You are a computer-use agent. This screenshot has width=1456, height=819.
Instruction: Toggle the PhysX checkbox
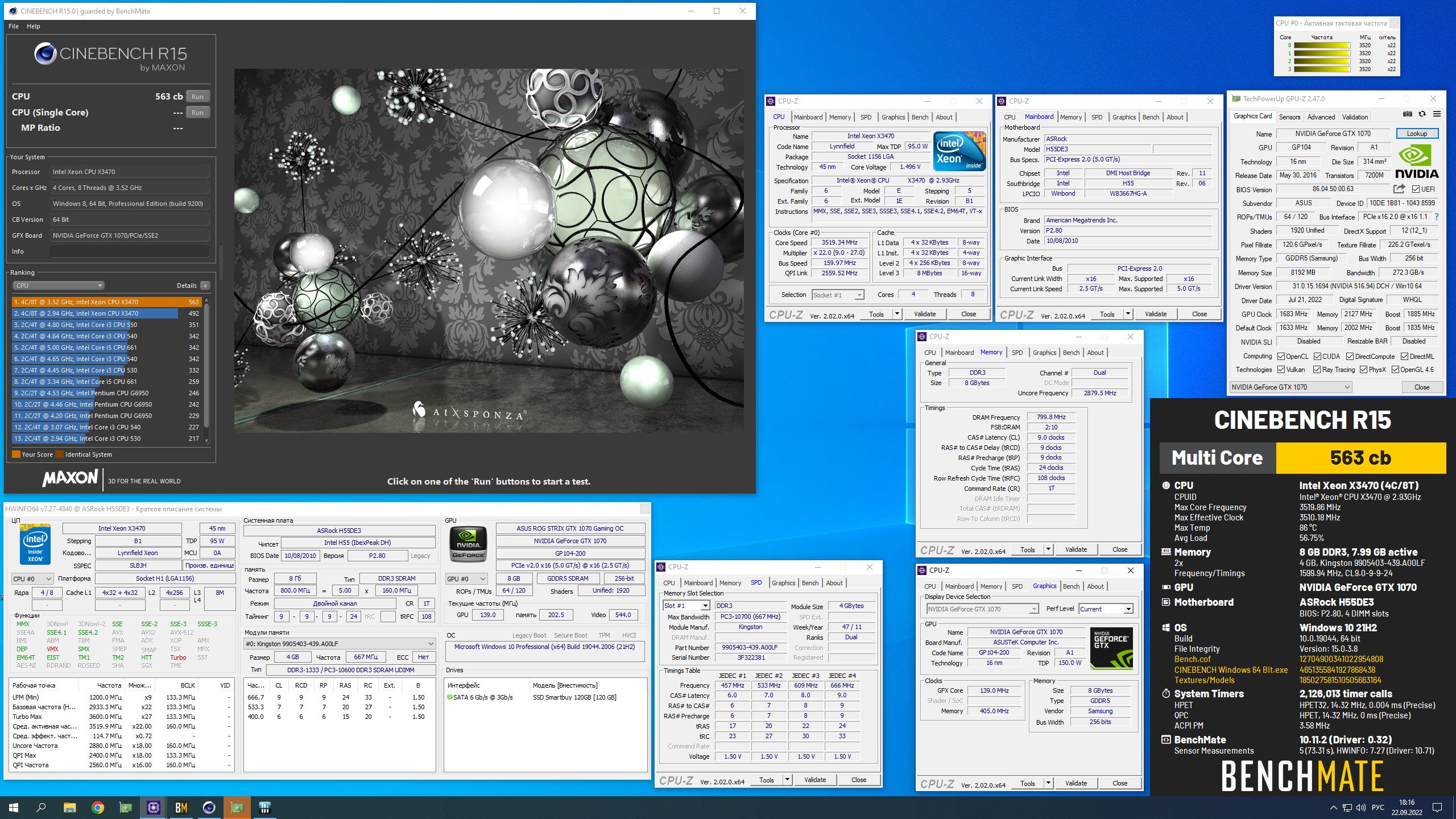click(1363, 369)
